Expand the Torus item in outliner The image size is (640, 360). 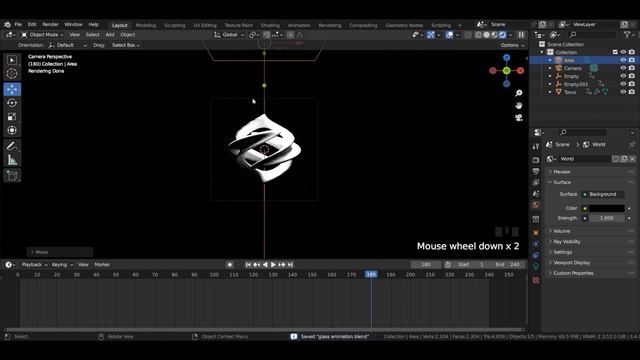point(550,92)
